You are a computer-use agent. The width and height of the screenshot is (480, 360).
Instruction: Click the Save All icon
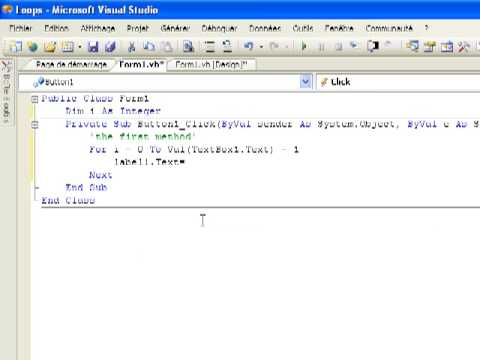(110, 47)
